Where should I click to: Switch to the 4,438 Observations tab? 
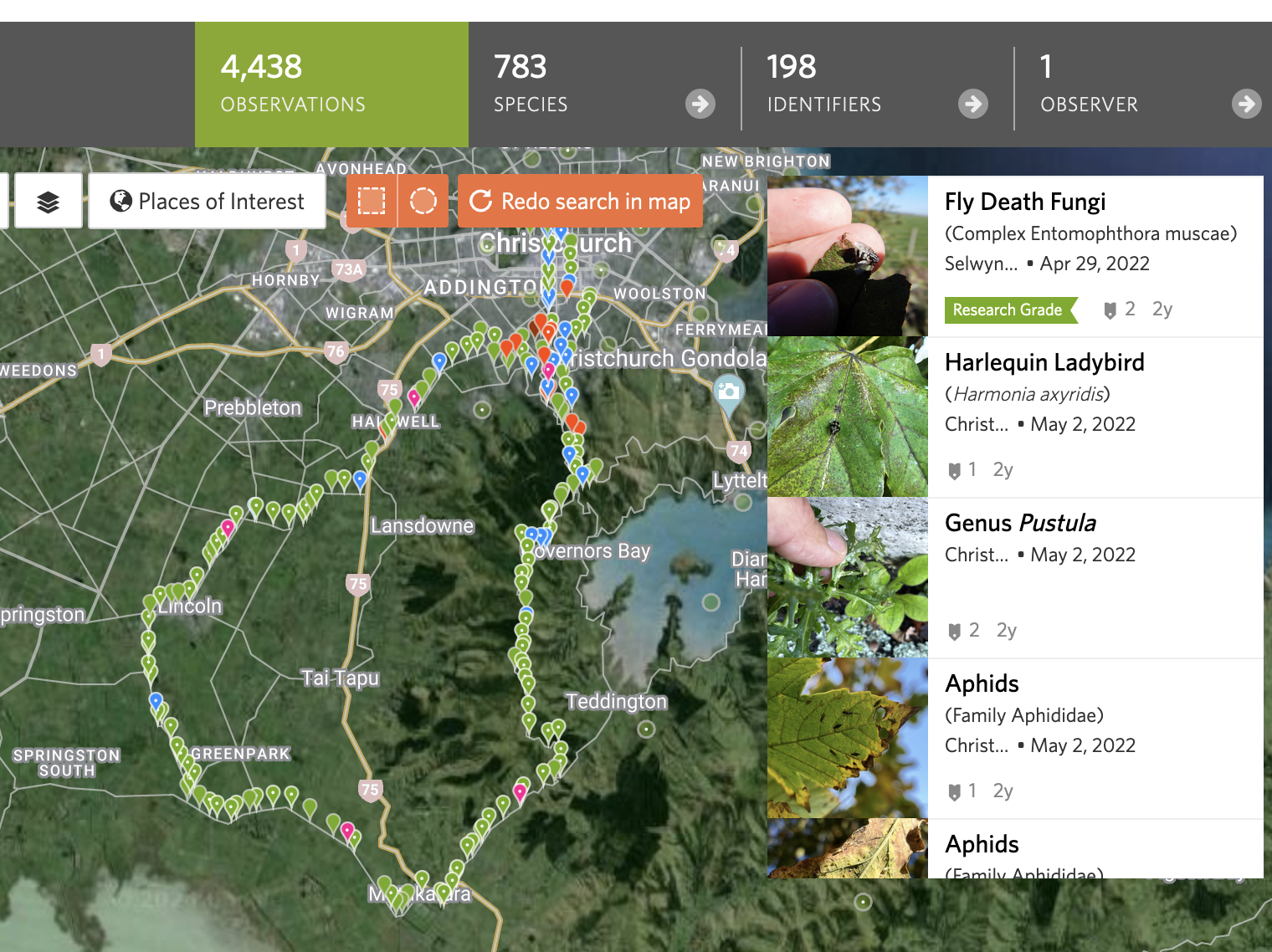point(331,84)
